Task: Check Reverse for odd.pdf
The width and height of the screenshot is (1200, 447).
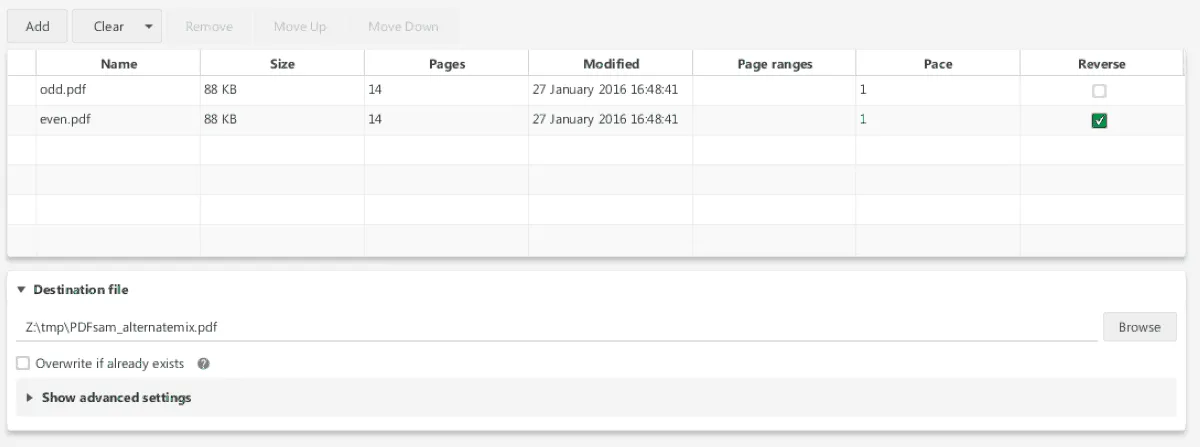Action: (x=1100, y=91)
